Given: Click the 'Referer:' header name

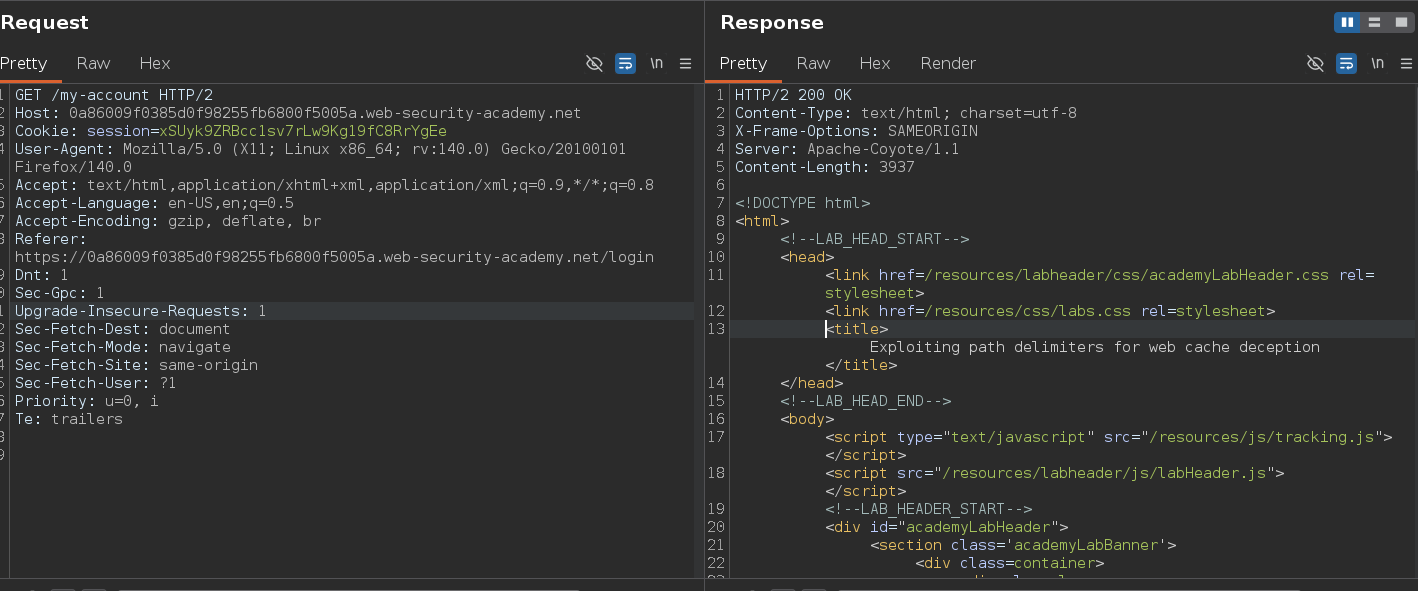Looking at the screenshot, I should coord(51,239).
